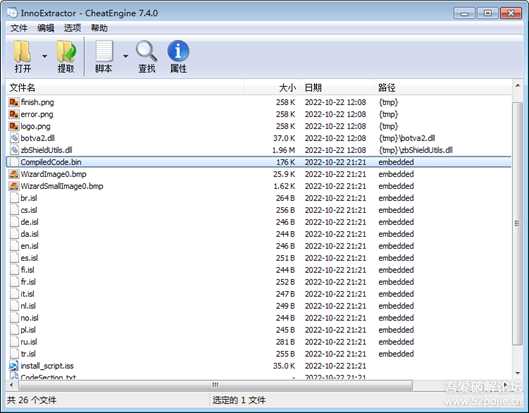Sort by the 路径 column header
The width and height of the screenshot is (529, 413).
click(387, 88)
